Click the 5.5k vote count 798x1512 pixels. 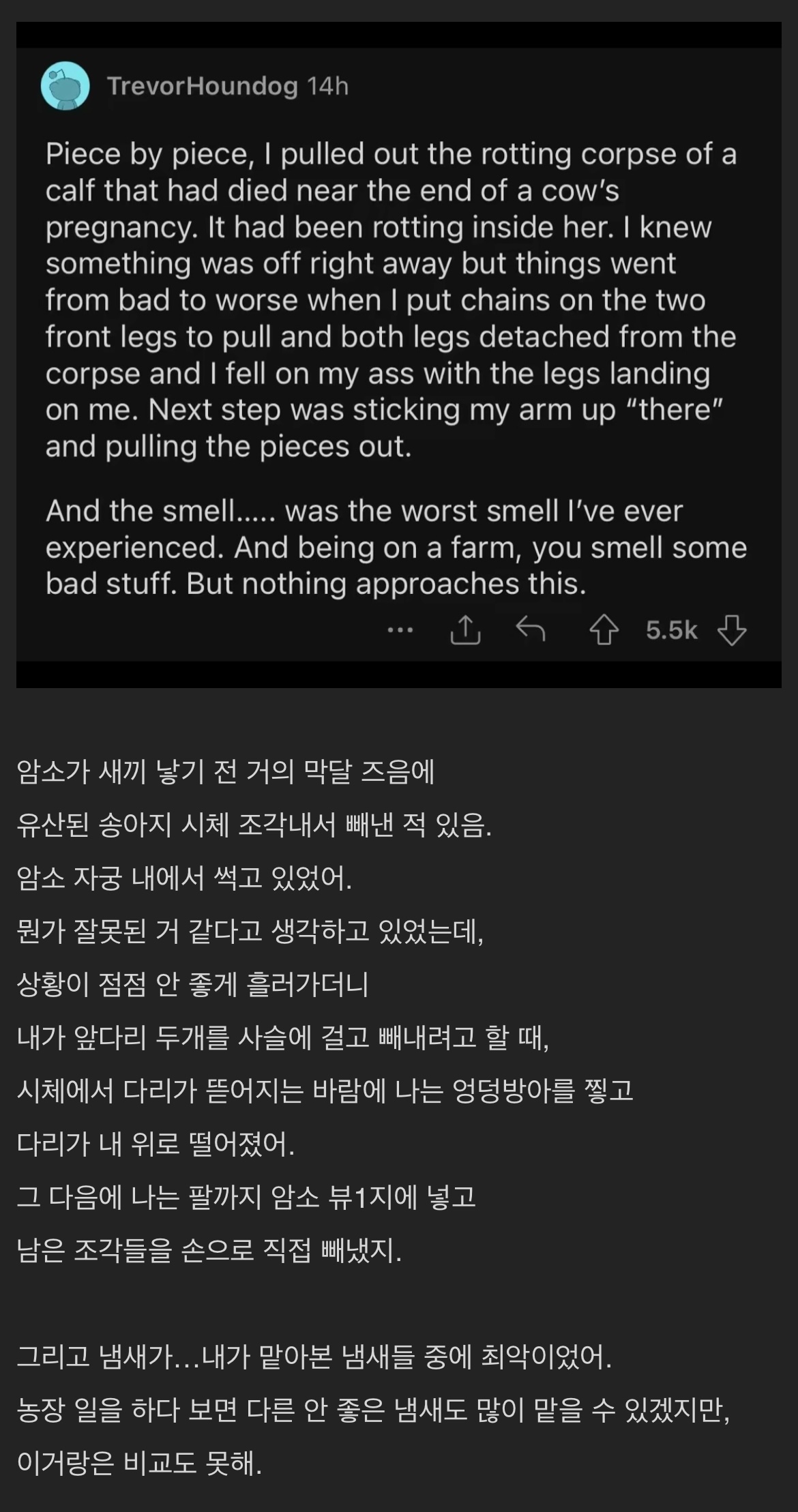click(x=672, y=631)
